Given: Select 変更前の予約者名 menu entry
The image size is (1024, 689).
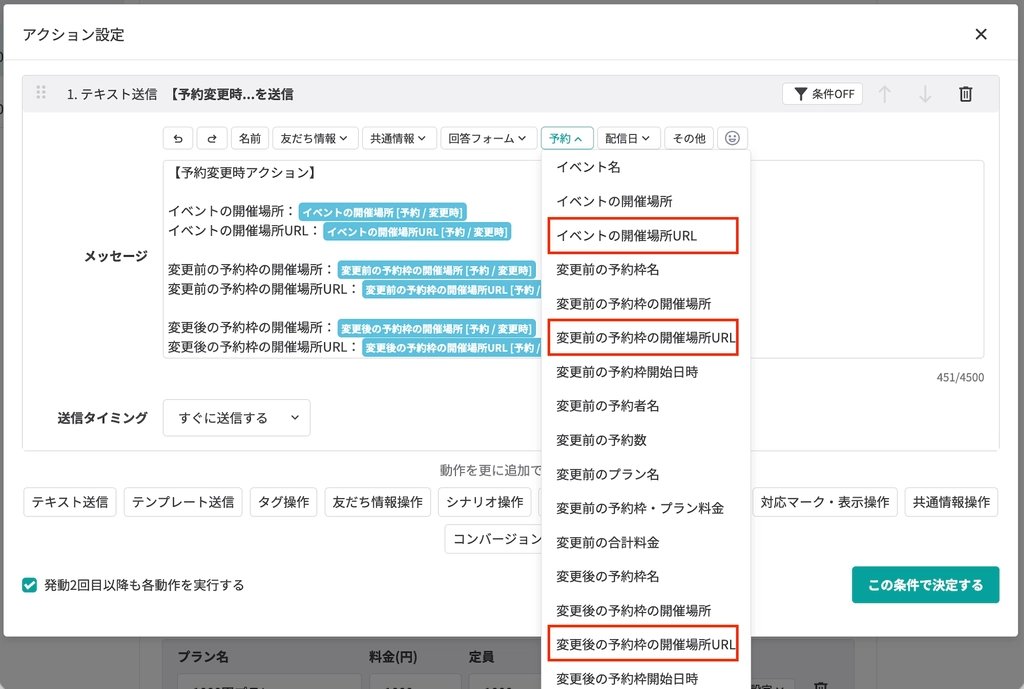Looking at the screenshot, I should (x=646, y=406).
